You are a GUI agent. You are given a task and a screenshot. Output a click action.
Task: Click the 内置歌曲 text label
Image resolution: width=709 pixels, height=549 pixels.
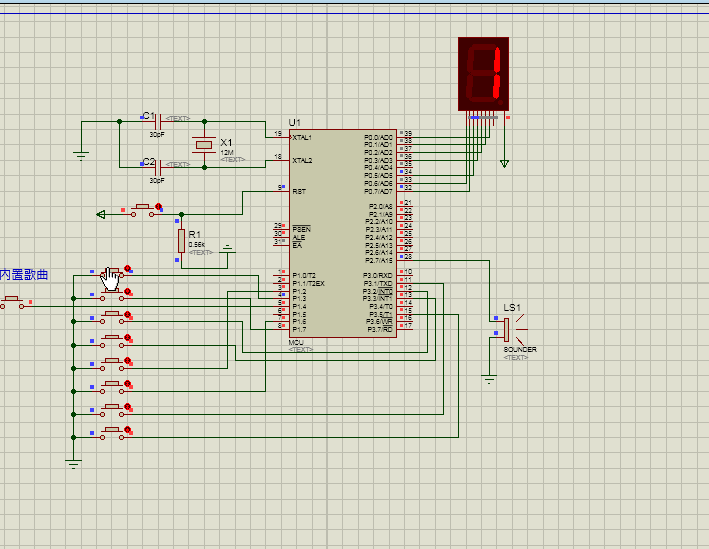pyautogui.click(x=24, y=274)
